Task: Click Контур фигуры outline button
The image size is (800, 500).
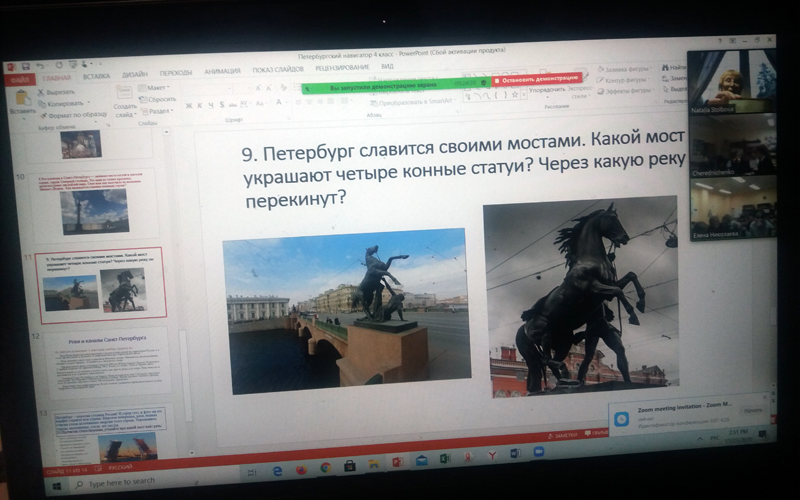Action: (623, 80)
